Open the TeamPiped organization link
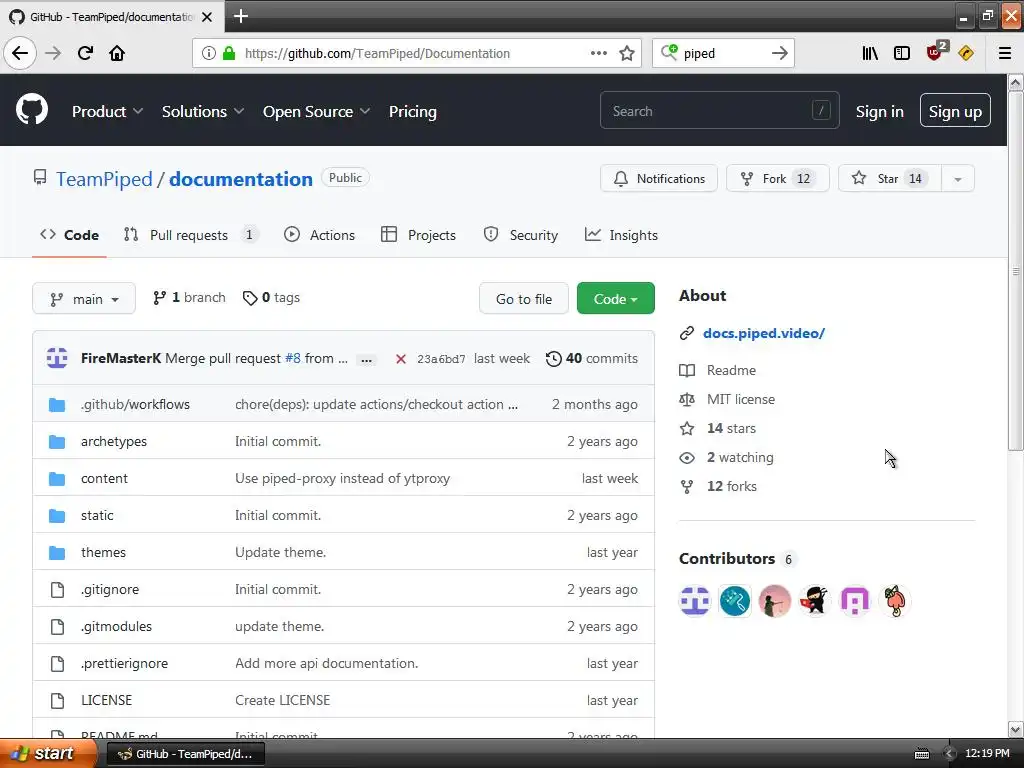Screen dimensions: 1024x768 tap(104, 179)
